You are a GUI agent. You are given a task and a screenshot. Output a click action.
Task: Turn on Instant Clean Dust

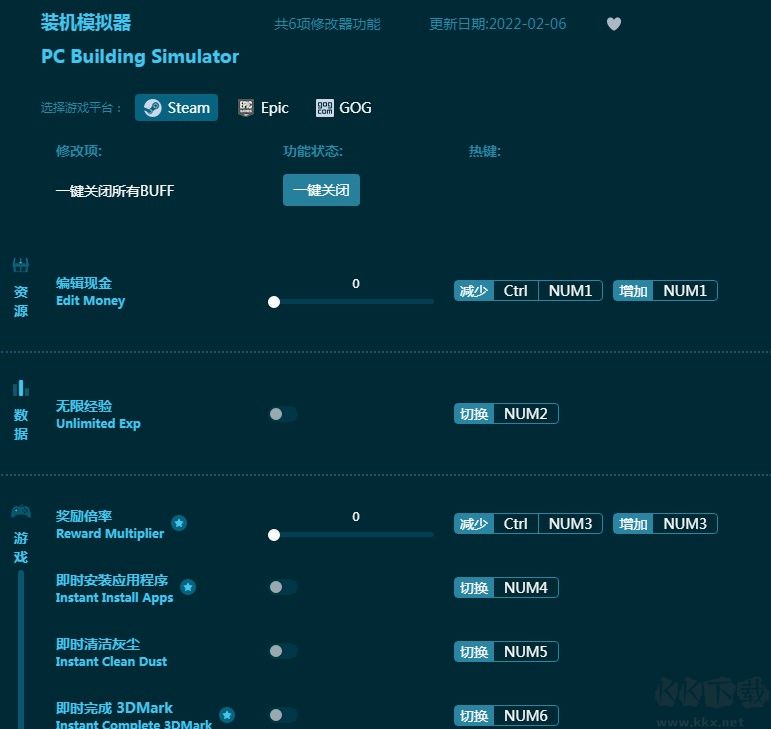(282, 651)
